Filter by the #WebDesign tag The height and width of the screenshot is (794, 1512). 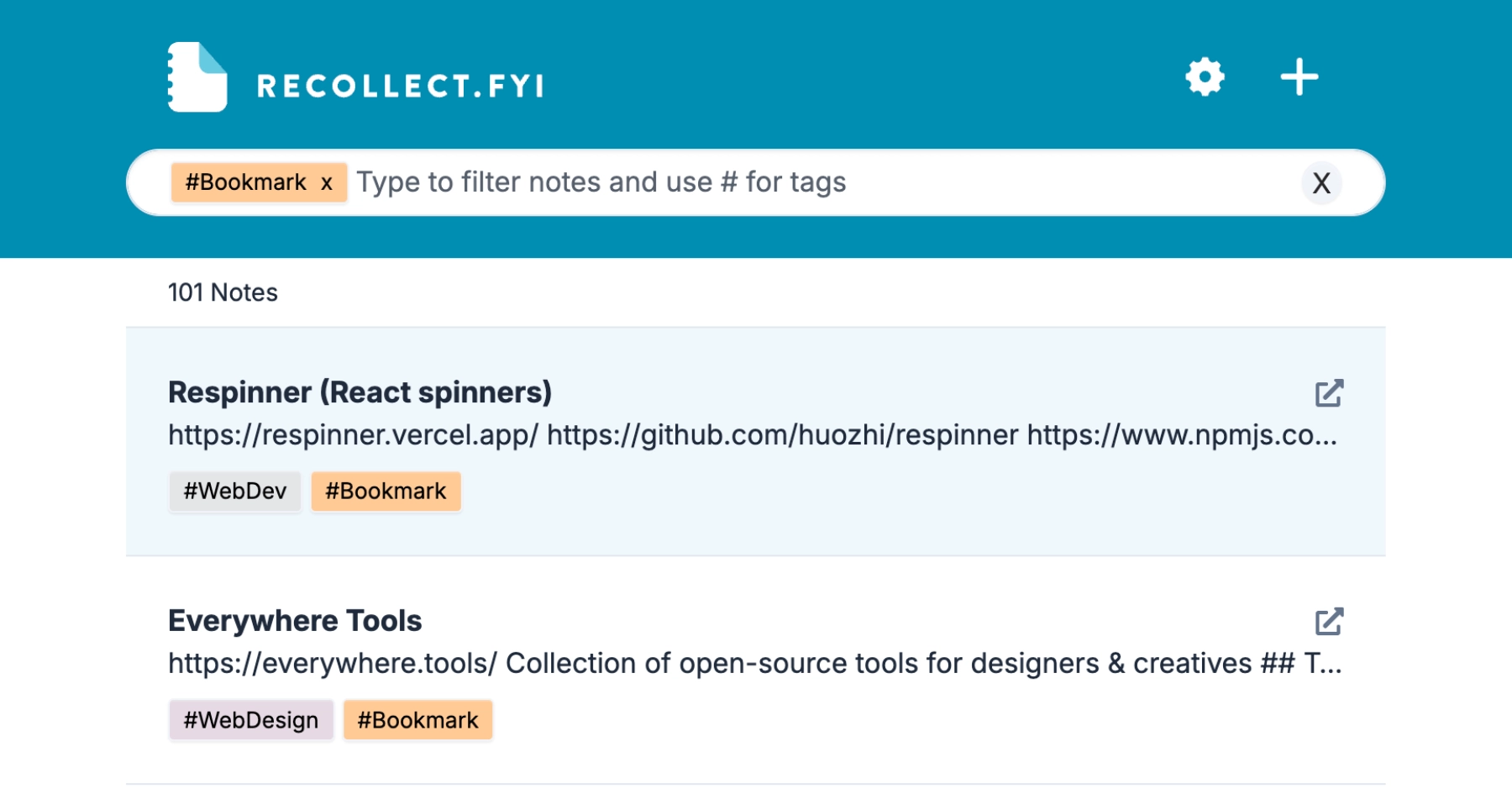(251, 720)
